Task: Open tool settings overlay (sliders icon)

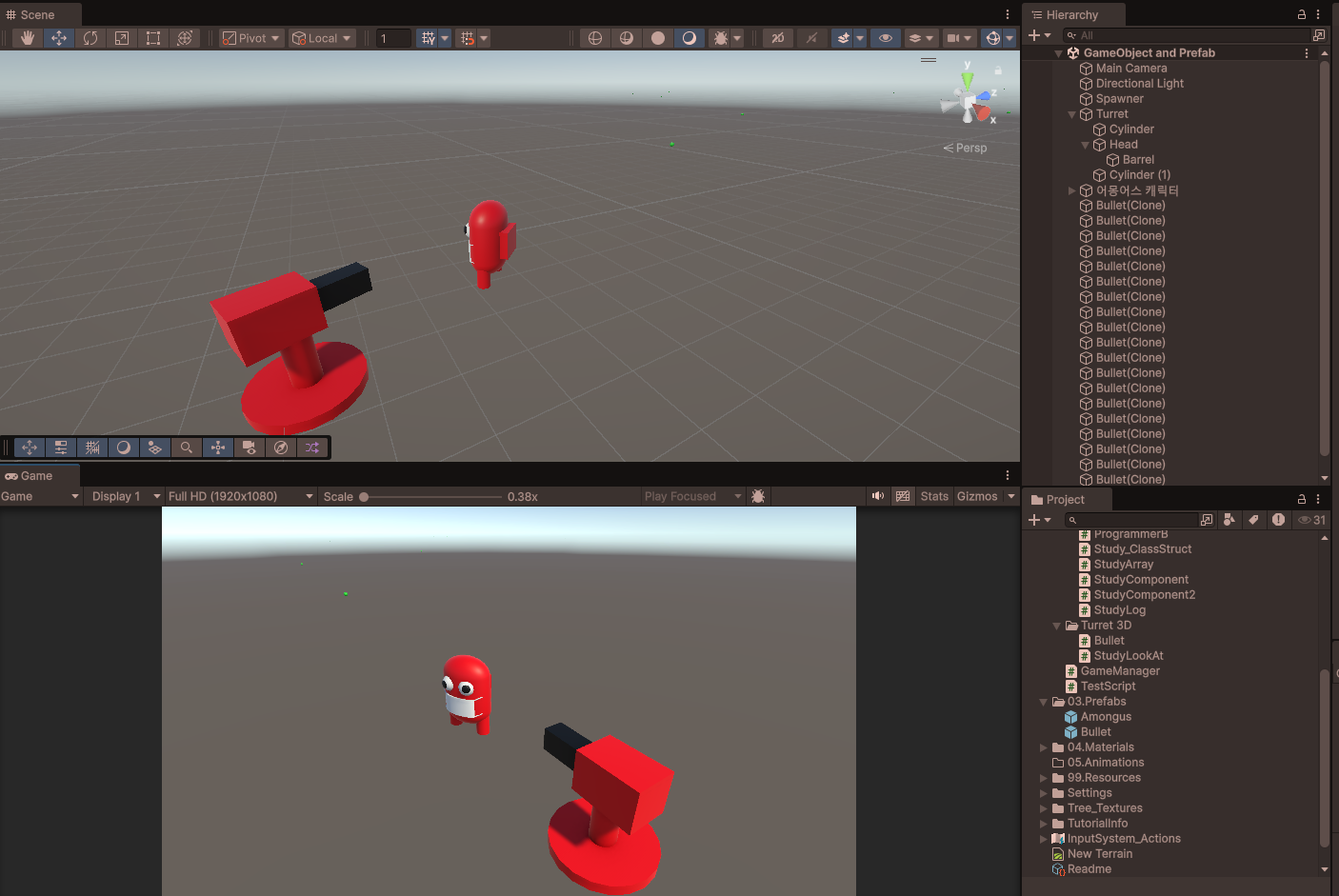Action: tap(61, 448)
